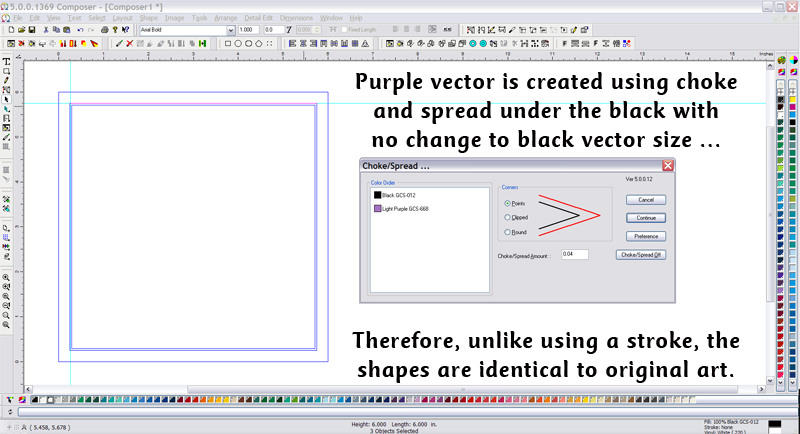Click the italic slant icon beside 0.0 field
Viewport: 800px width, 434px height.
coord(289,30)
